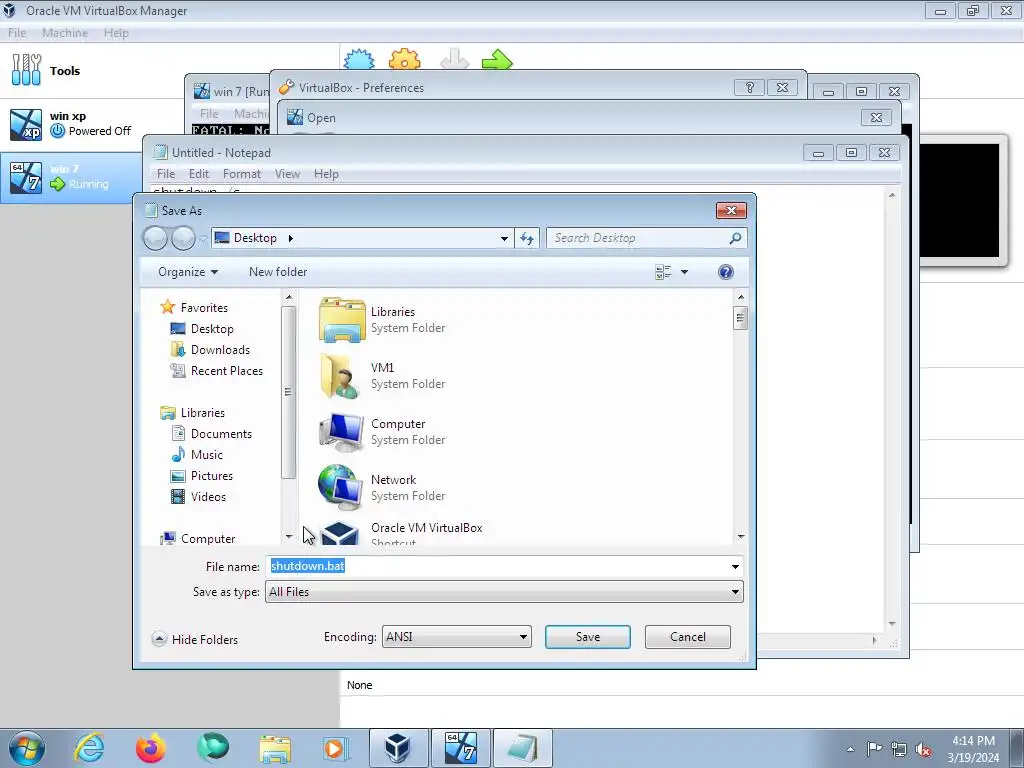Viewport: 1024px width, 768px height.
Task: Open the Windows Start menu
Action: click(26, 748)
